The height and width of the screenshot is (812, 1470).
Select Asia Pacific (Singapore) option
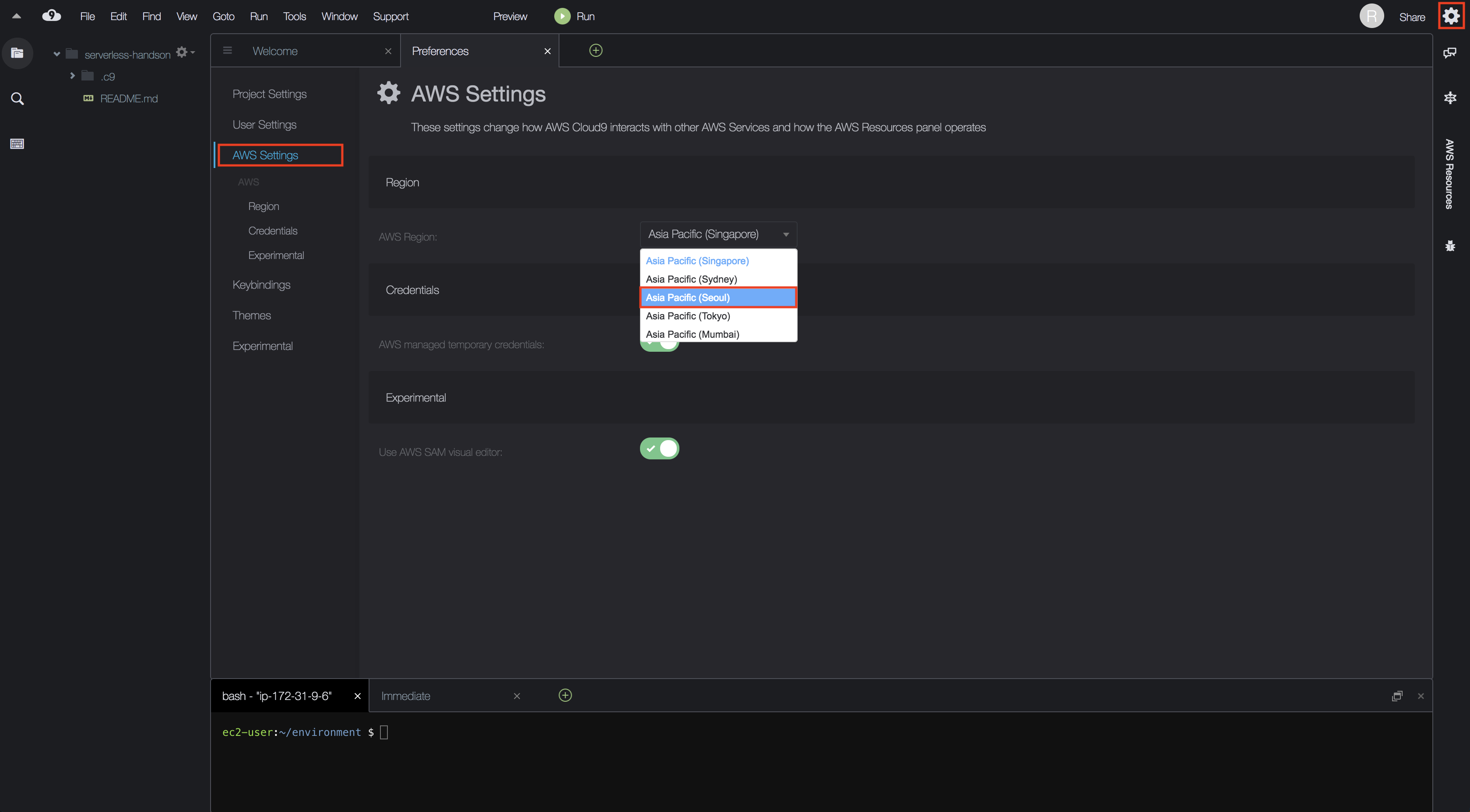[x=718, y=261]
